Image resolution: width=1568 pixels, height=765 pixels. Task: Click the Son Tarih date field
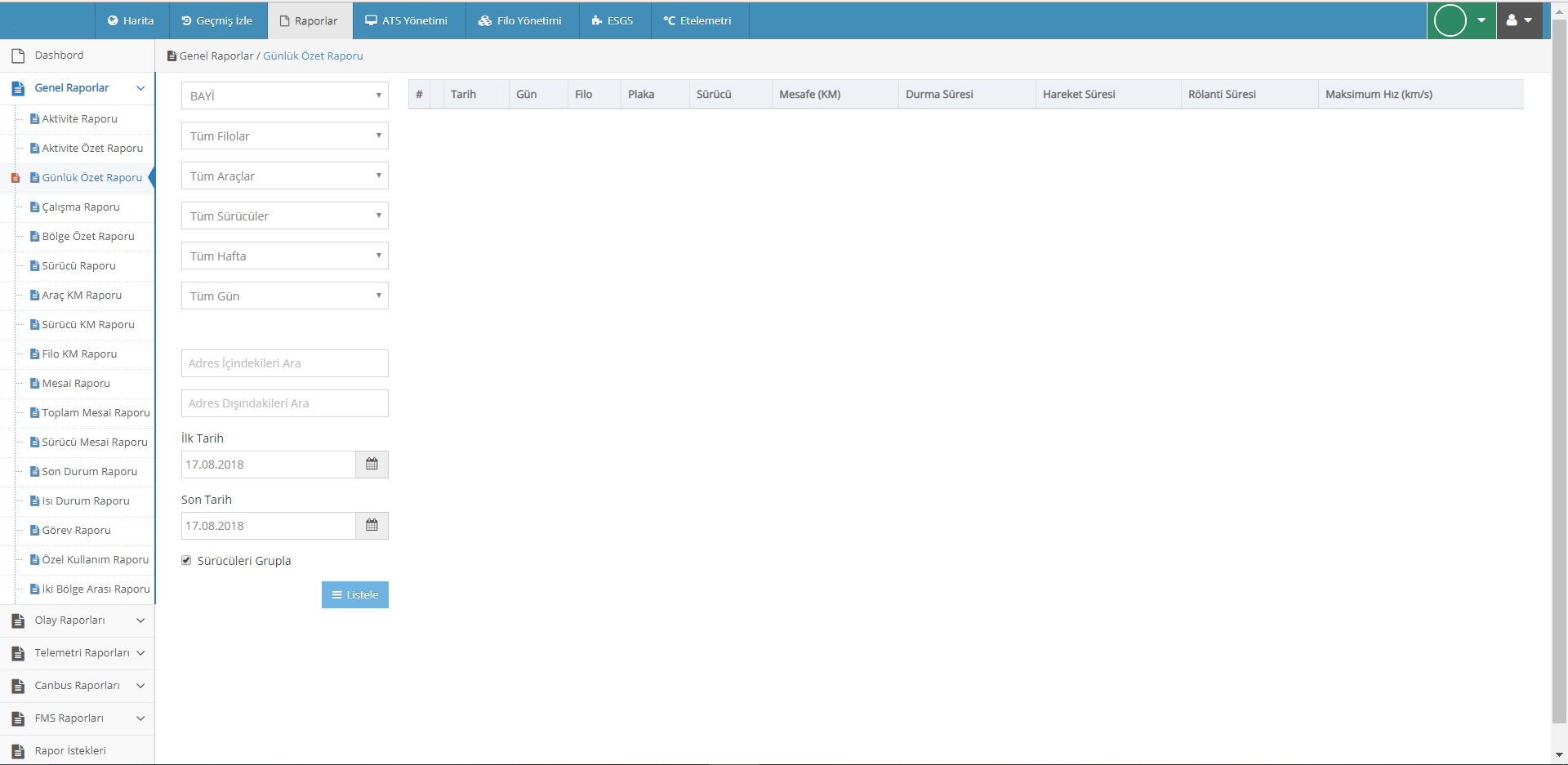[x=268, y=526]
